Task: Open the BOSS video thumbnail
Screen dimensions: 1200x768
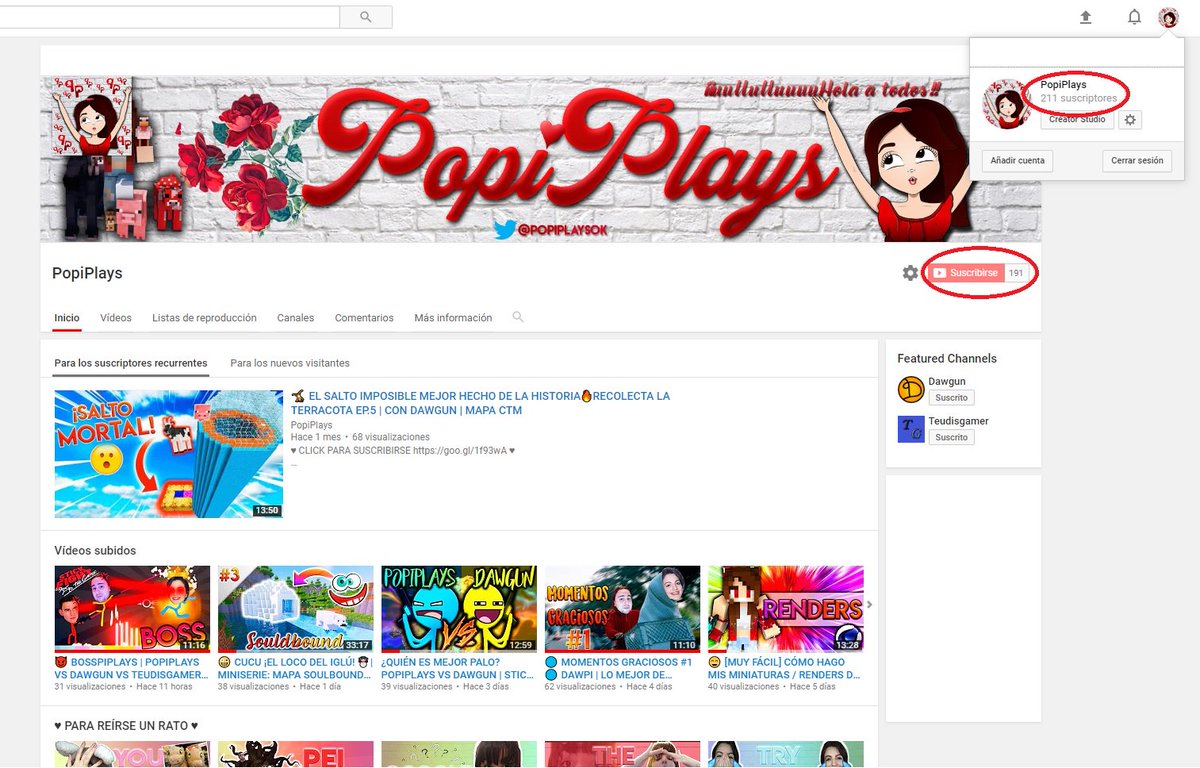Action: pos(132,609)
